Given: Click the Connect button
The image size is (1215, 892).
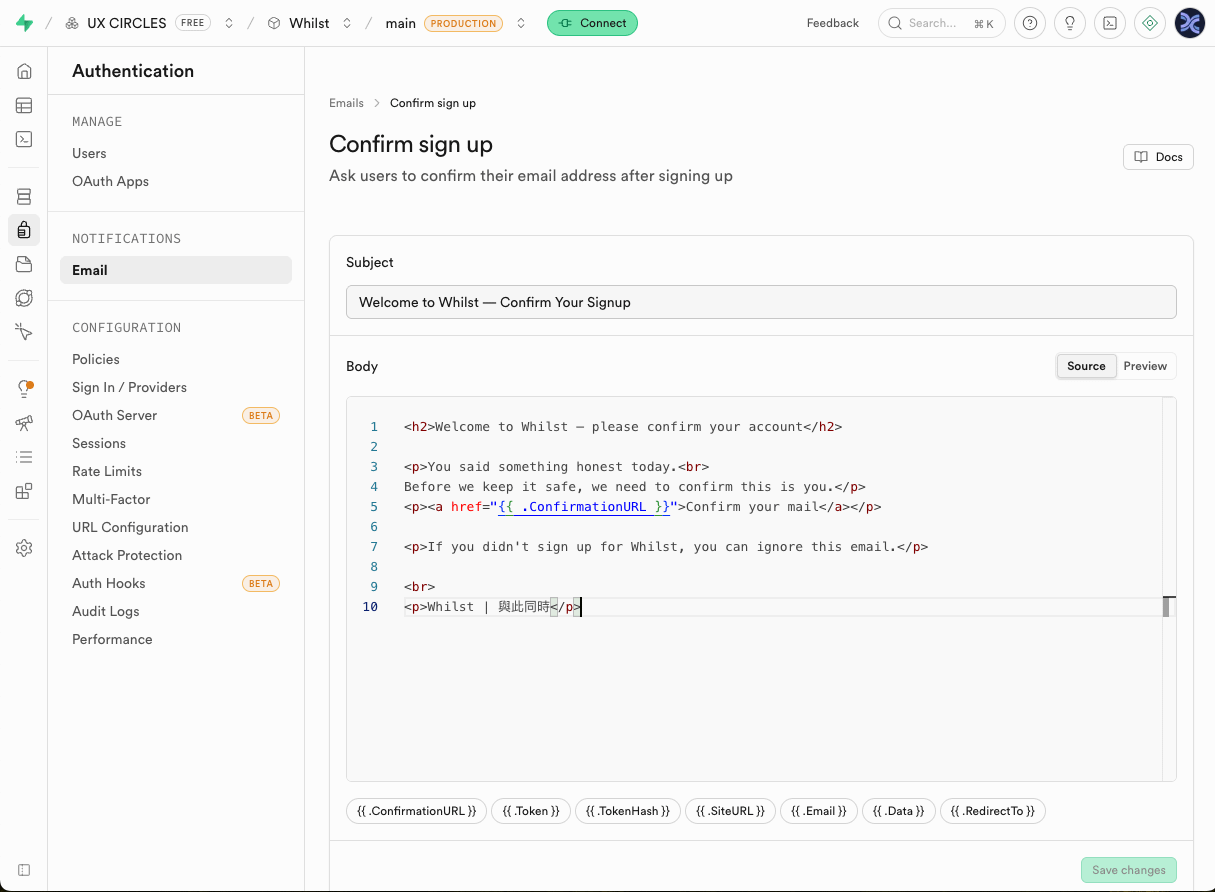Looking at the screenshot, I should (592, 23).
